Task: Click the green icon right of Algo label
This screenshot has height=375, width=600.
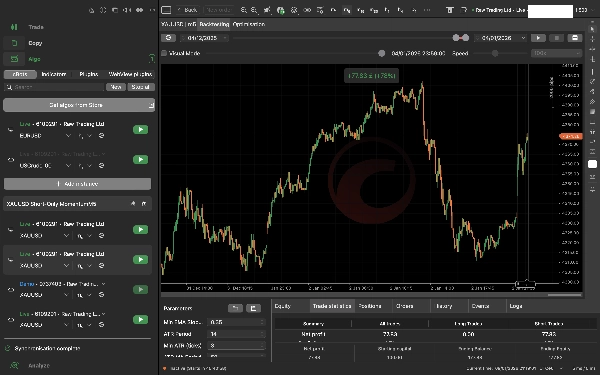Action: (x=152, y=59)
